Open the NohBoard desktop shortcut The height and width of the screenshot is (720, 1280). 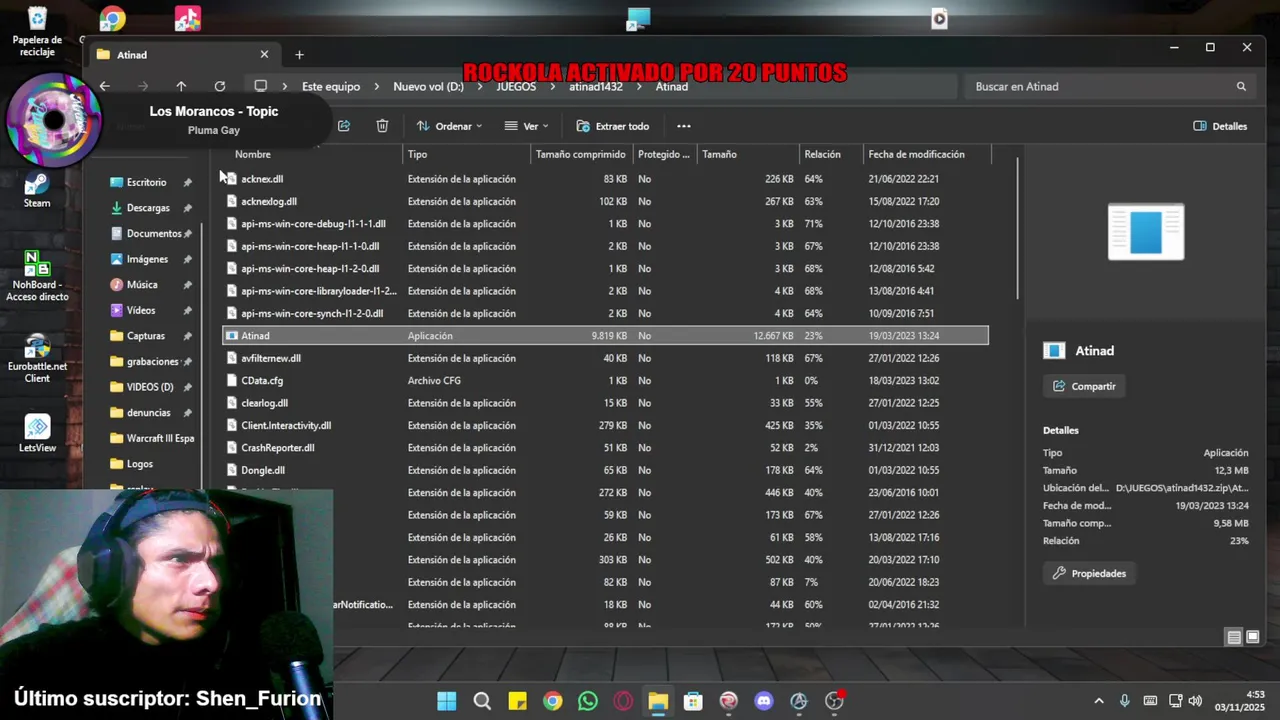click(37, 276)
